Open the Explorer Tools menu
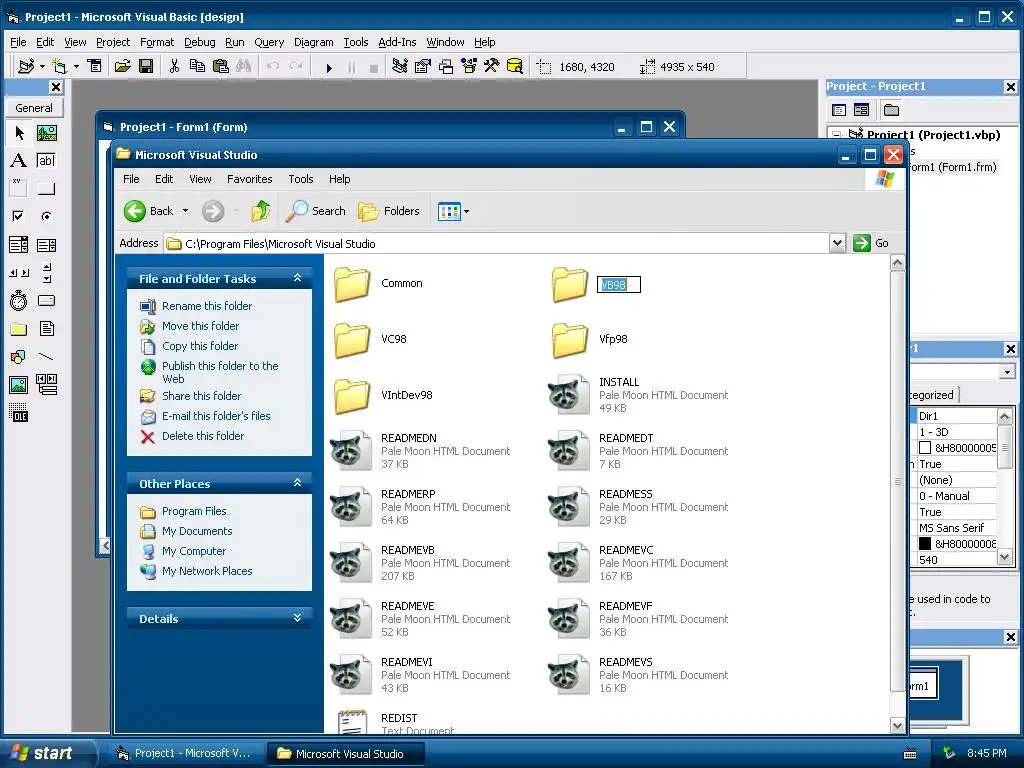The height and width of the screenshot is (768, 1024). click(x=300, y=179)
